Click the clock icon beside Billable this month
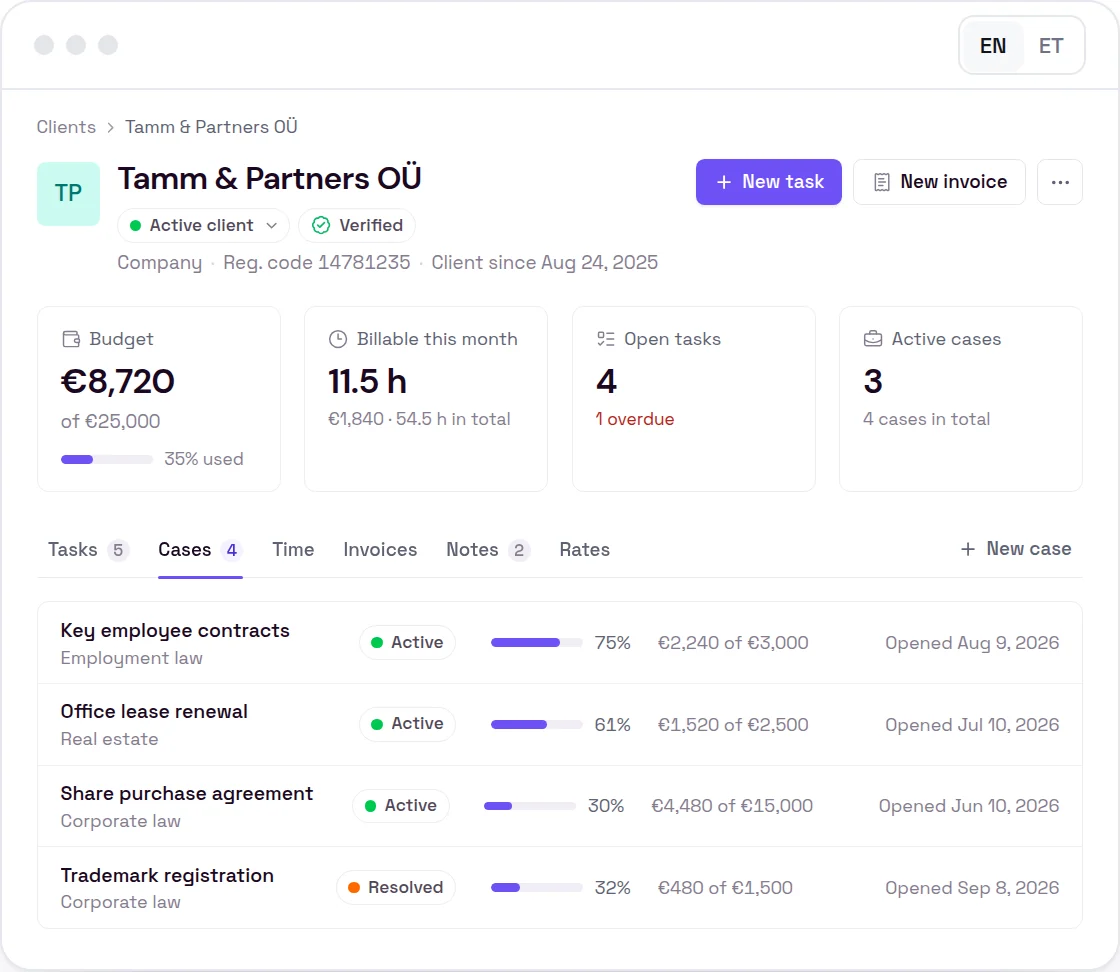Screen dimensions: 1120x972 338,339
